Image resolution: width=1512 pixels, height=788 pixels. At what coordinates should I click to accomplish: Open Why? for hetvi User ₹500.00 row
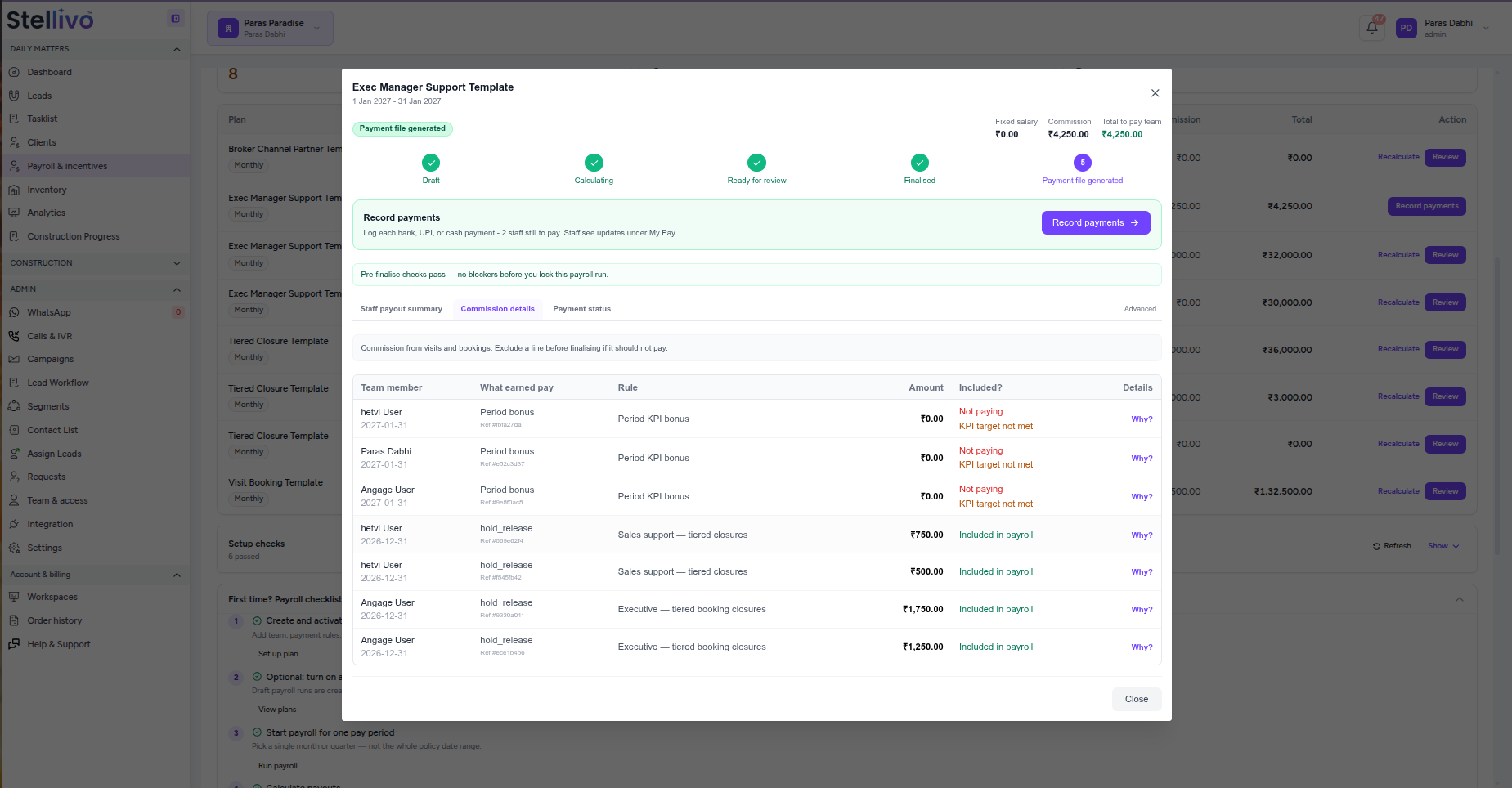[x=1142, y=572]
